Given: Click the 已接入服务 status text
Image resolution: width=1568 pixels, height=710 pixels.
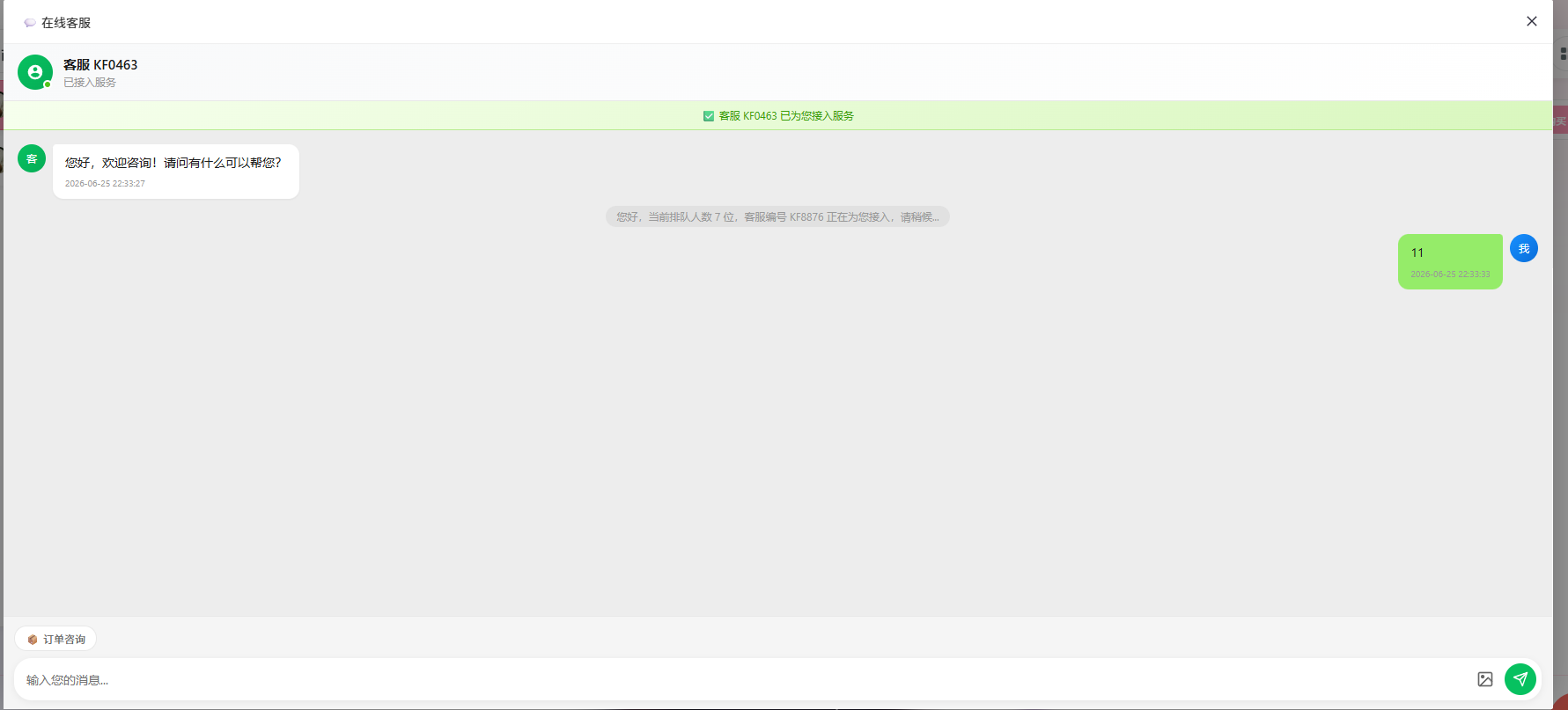Looking at the screenshot, I should tap(90, 83).
